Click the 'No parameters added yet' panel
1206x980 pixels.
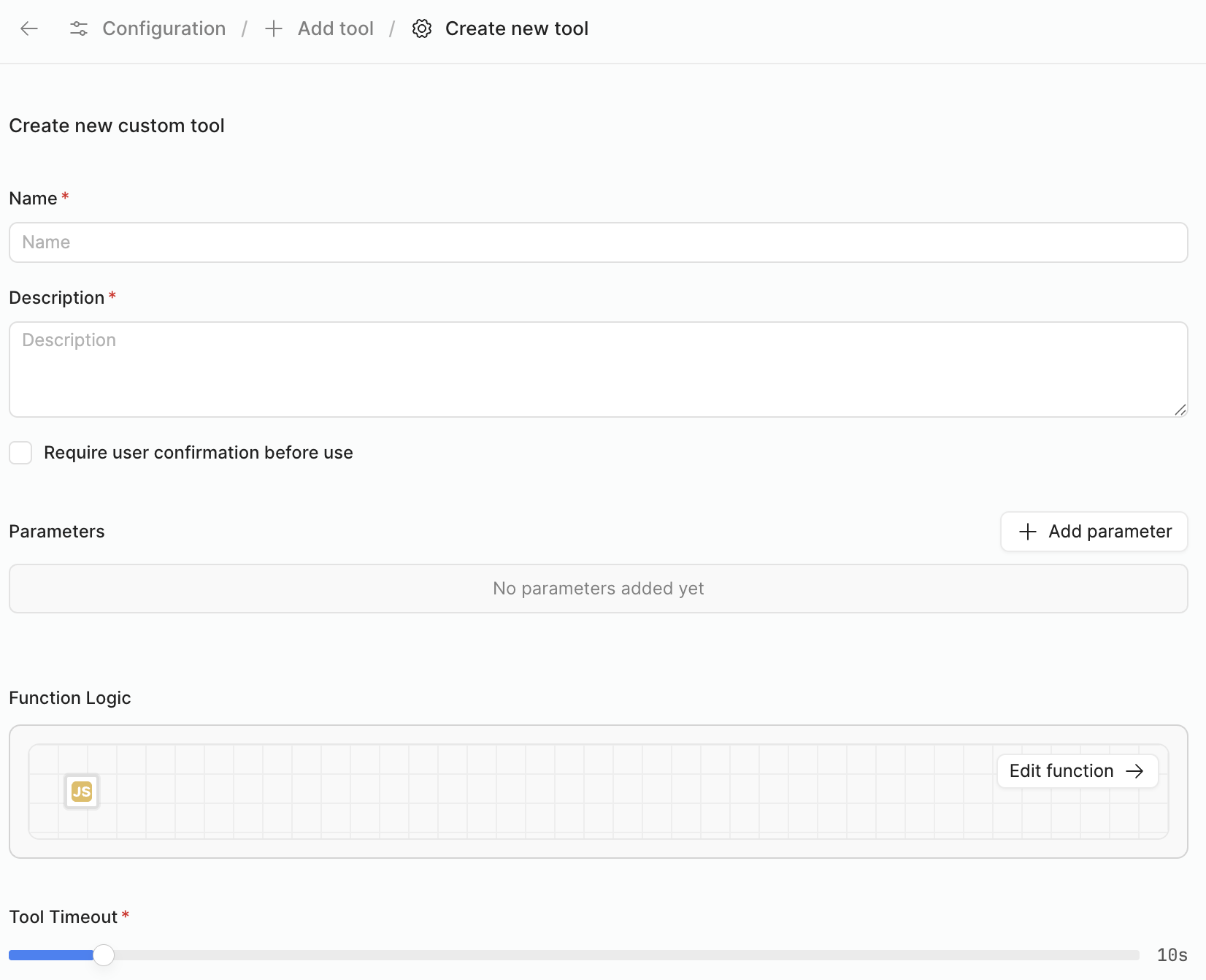(x=598, y=589)
